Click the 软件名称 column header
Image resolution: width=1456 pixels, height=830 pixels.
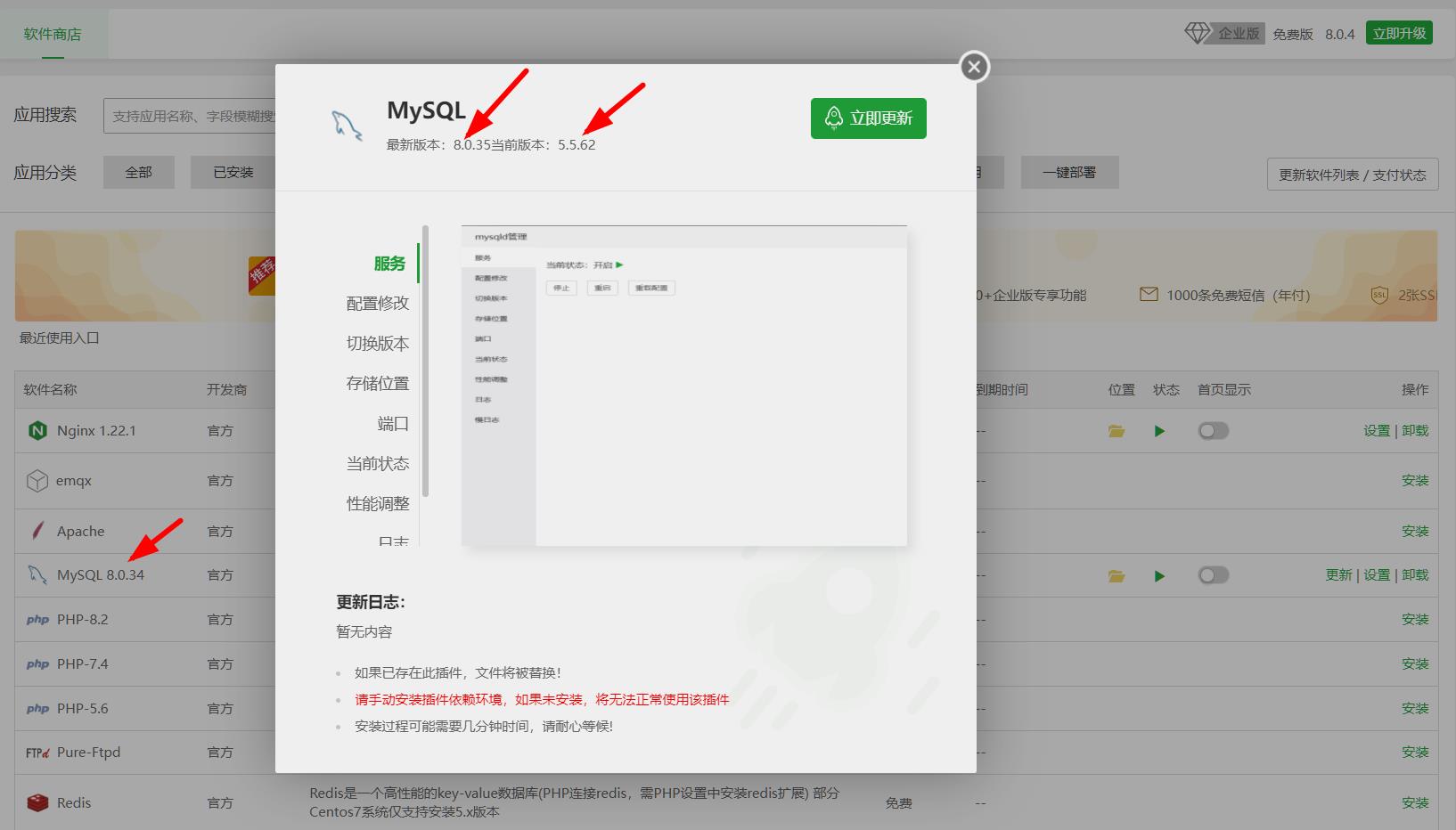[51, 390]
